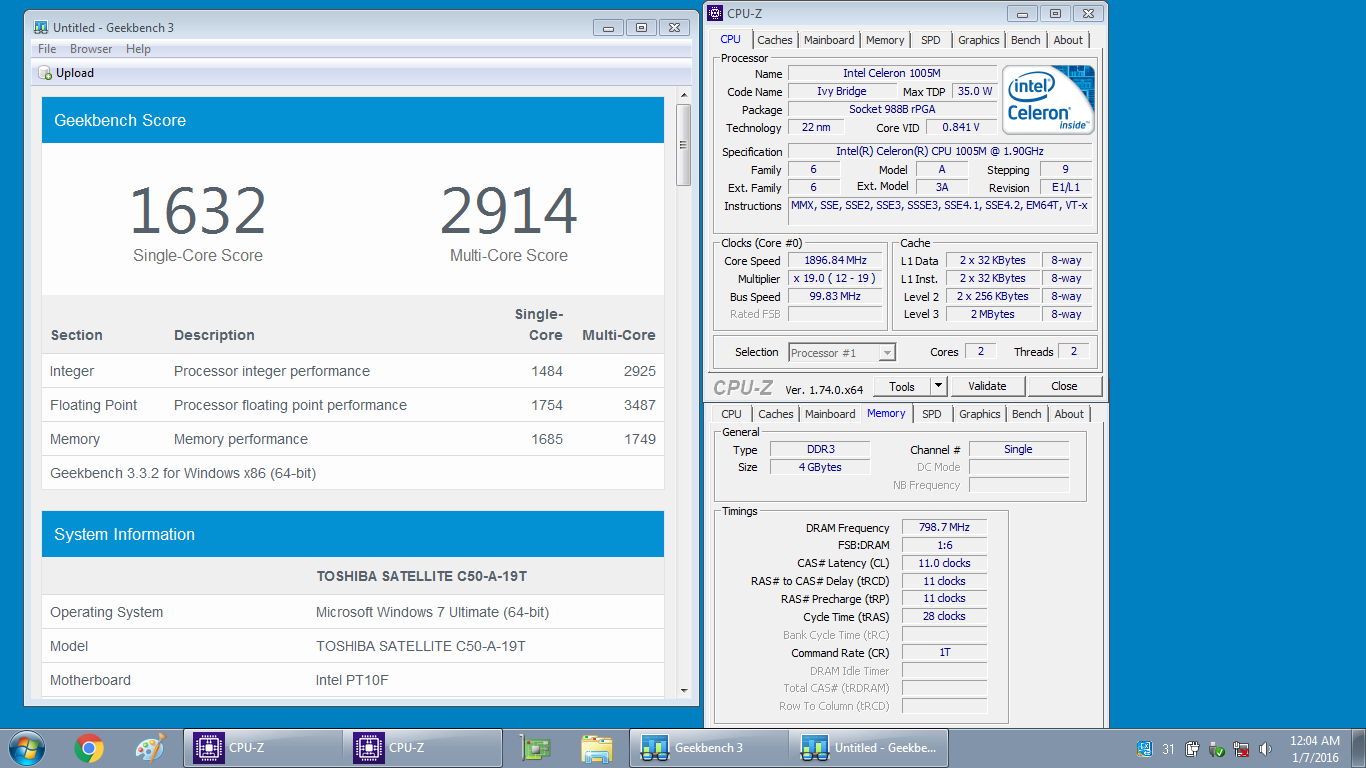The width and height of the screenshot is (1366, 768).
Task: Select Graphics tab in CPU-Z processor window
Action: coord(978,40)
